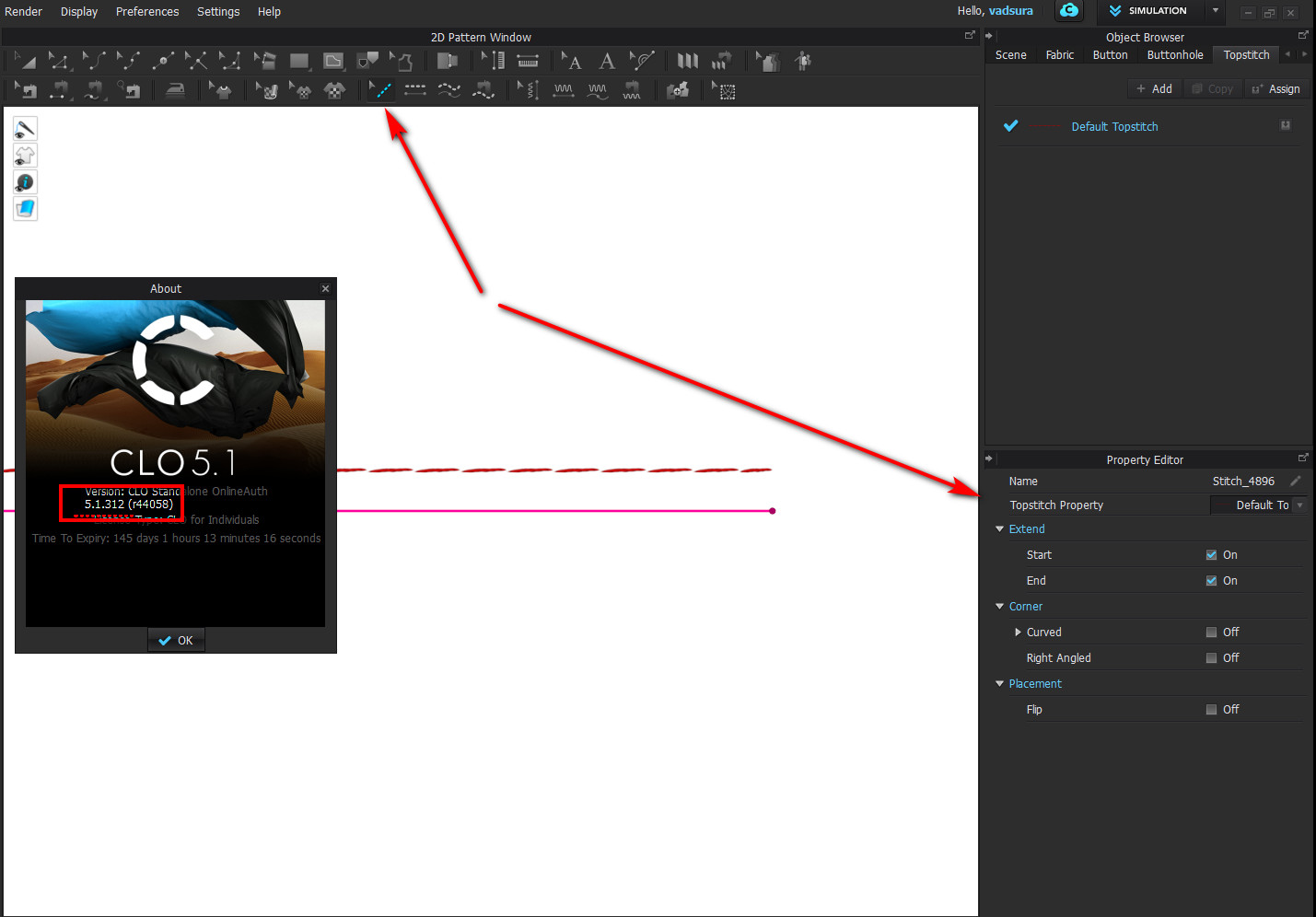Select the Steam iron tool
This screenshot has height=917, width=1316.
(x=175, y=90)
